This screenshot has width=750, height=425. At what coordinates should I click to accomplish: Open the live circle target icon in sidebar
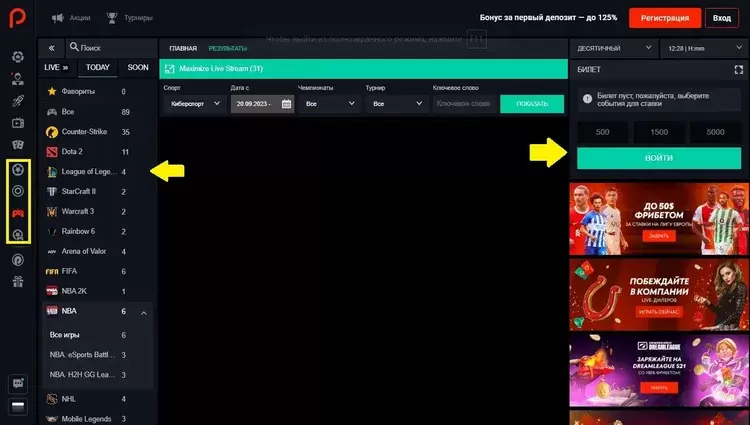tap(18, 191)
